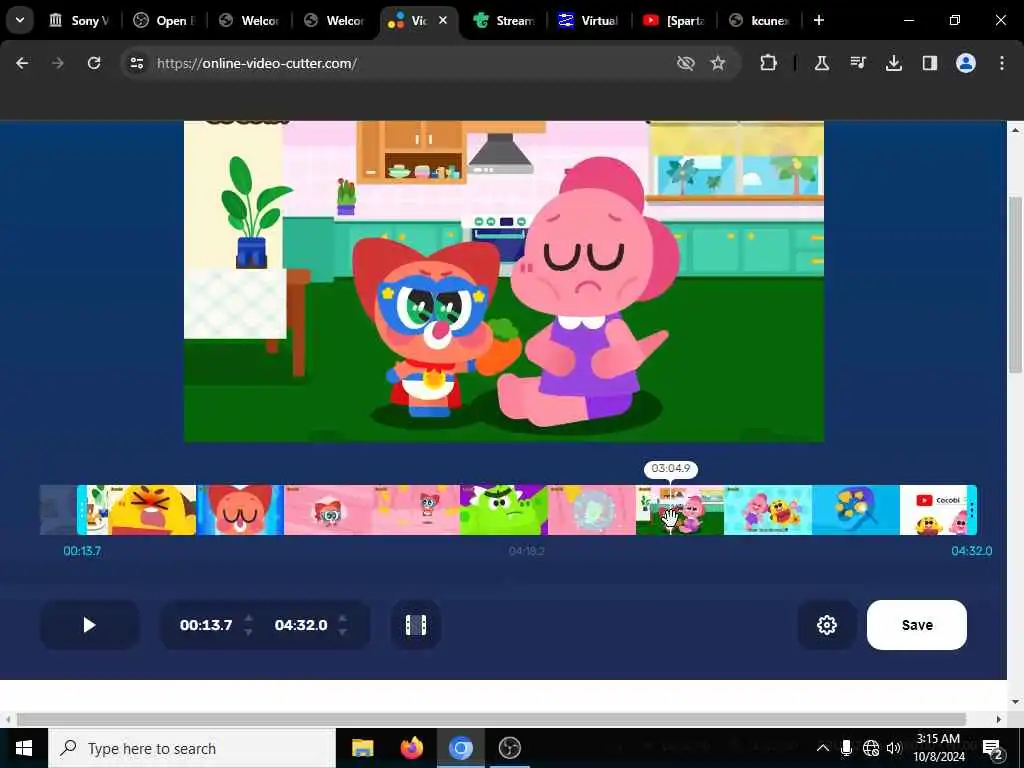Open File Explorer from taskbar
Viewport: 1024px width, 768px height.
362,748
